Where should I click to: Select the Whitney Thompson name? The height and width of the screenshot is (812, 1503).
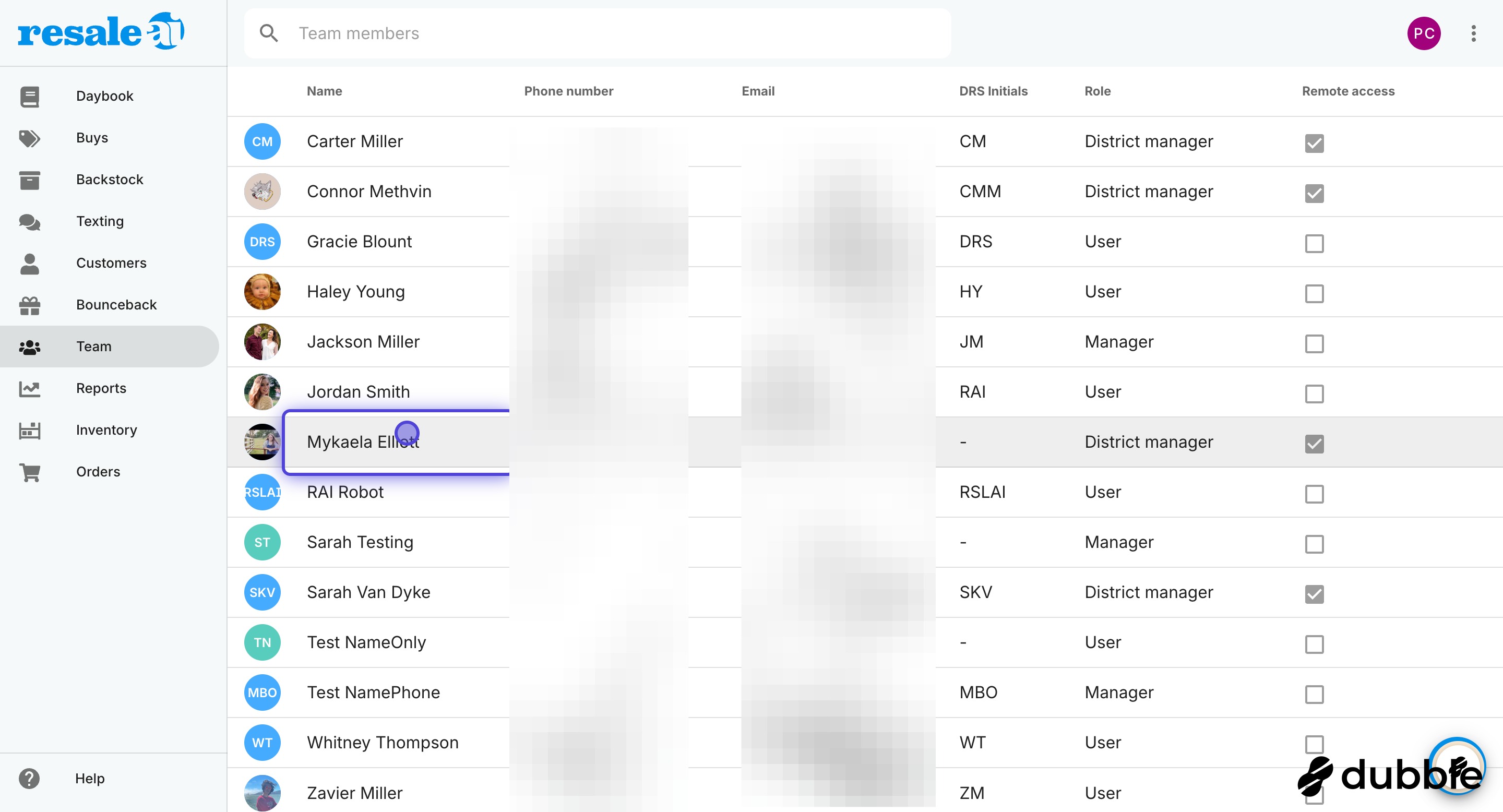(x=383, y=743)
